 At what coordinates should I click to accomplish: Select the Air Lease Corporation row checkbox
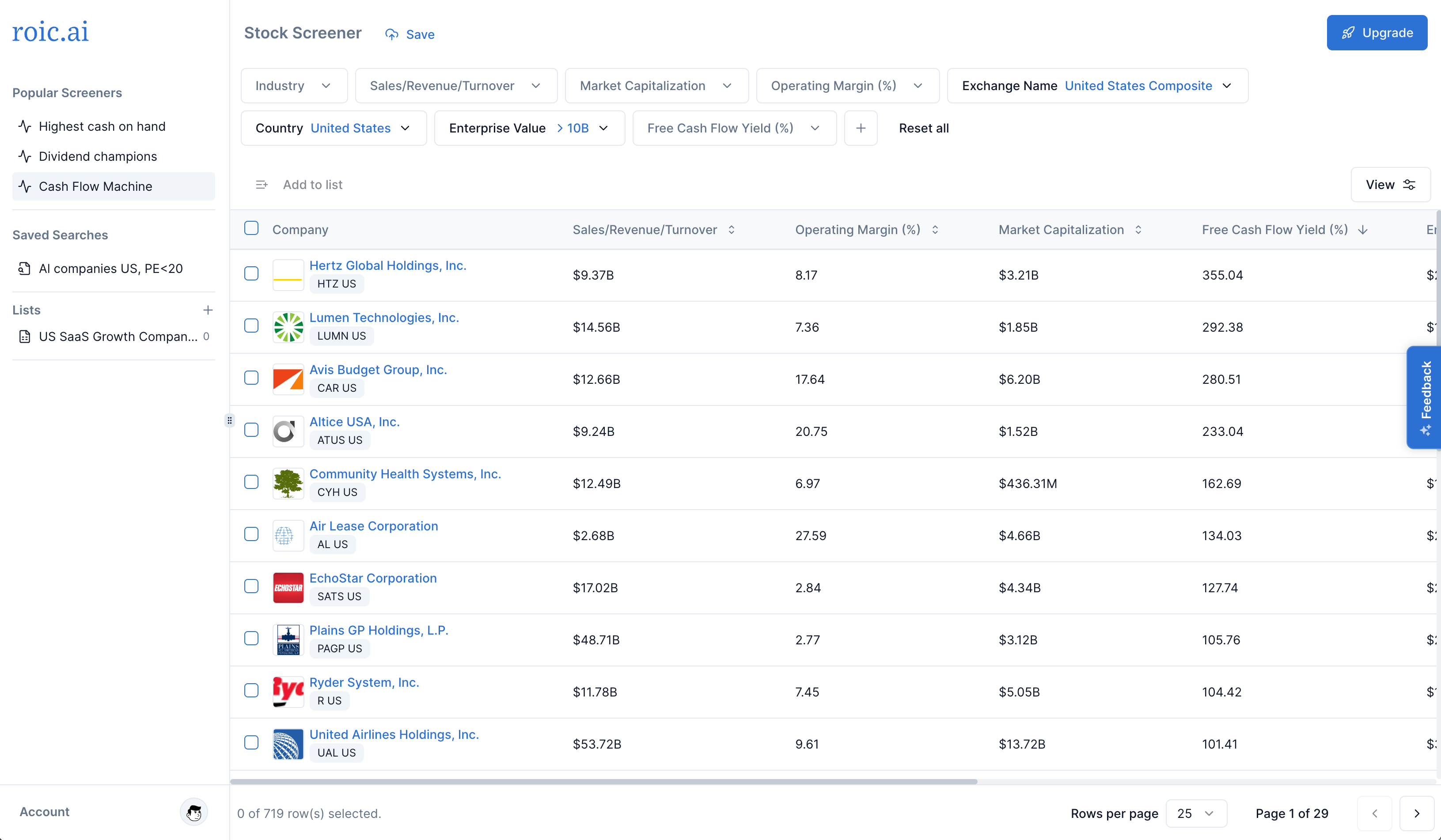(251, 534)
